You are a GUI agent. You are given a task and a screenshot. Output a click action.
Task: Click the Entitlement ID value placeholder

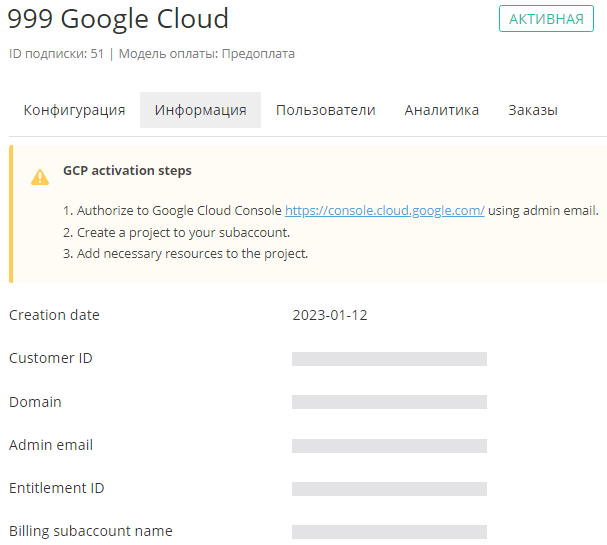[389, 489]
